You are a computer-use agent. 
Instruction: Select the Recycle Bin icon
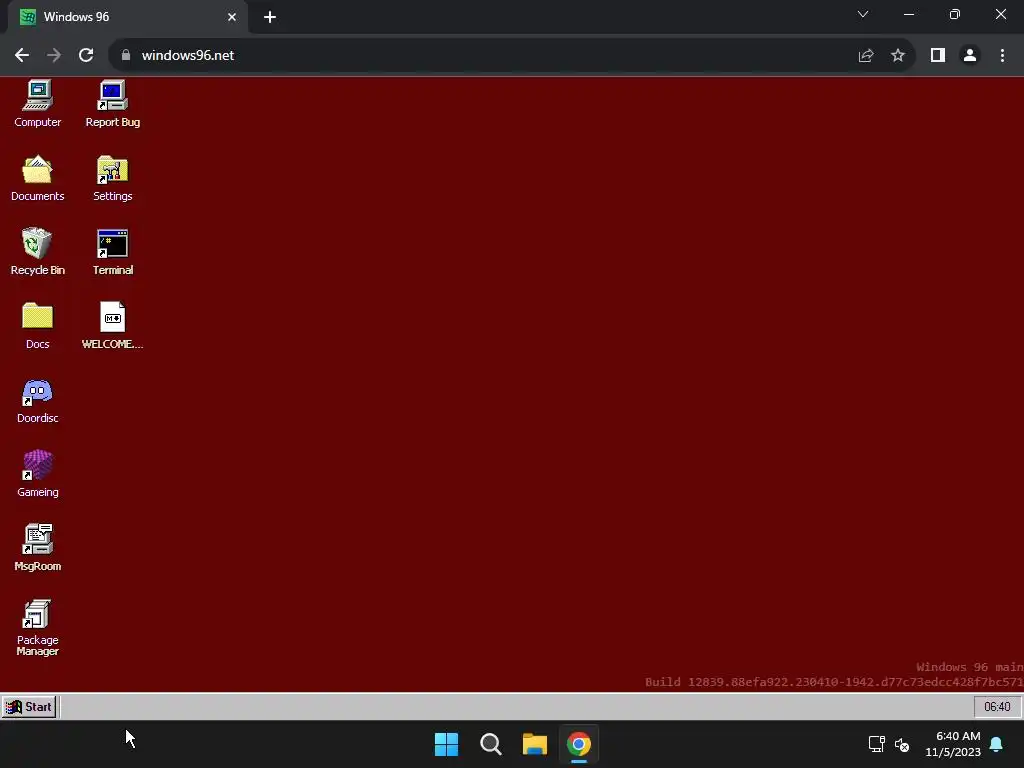[37, 251]
